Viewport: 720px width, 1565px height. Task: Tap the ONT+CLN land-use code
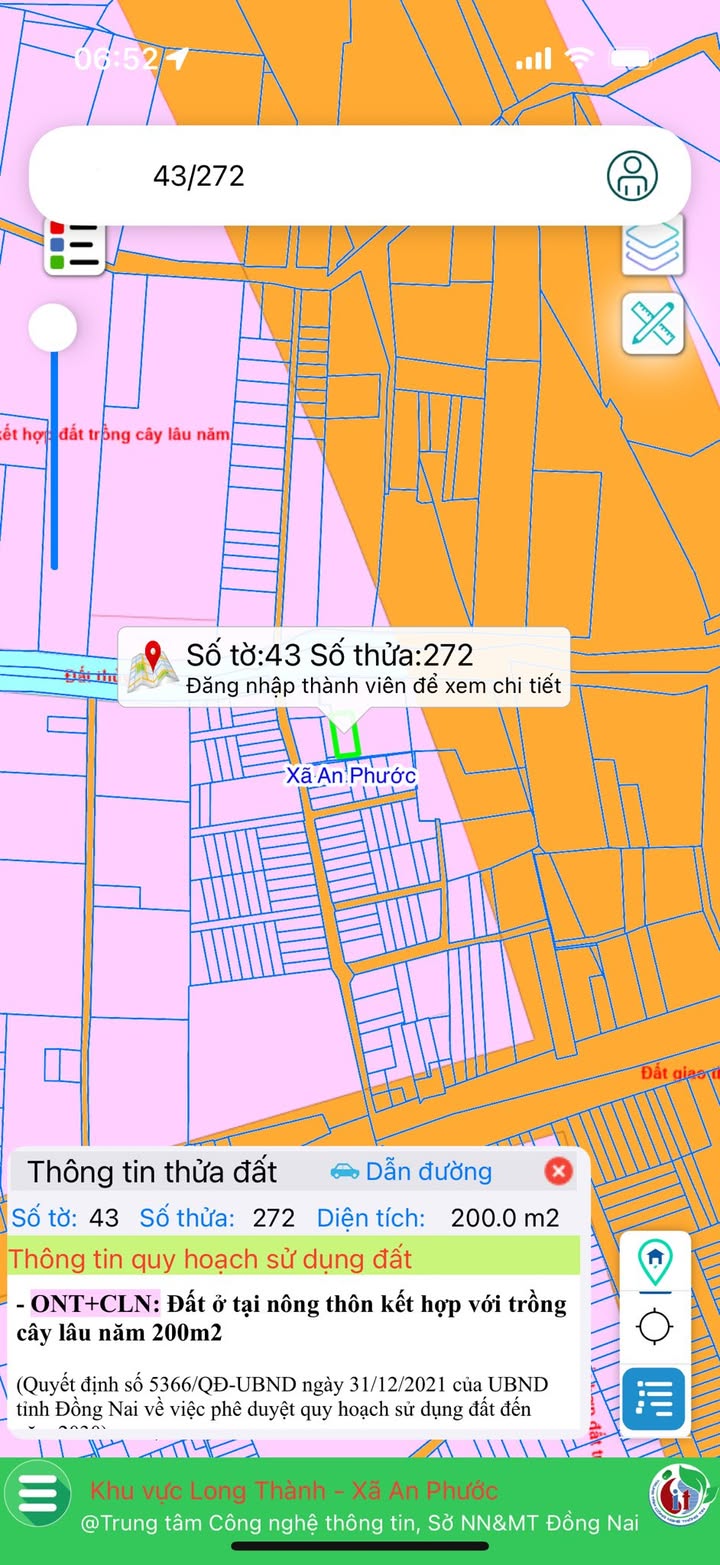[x=95, y=1304]
